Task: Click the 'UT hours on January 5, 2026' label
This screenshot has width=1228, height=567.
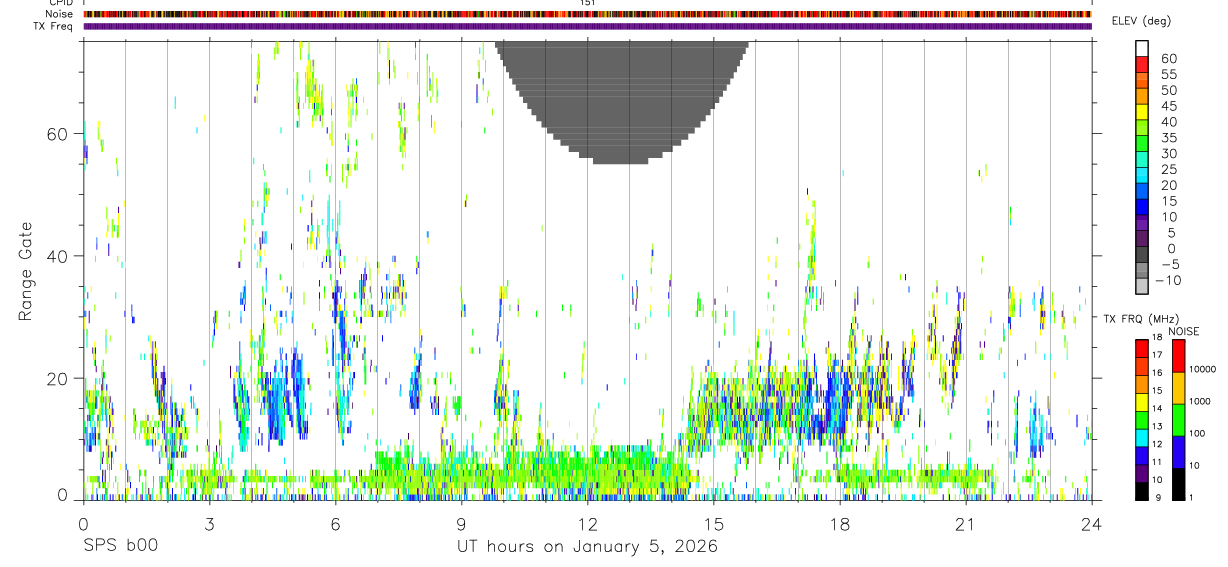Action: click(x=587, y=547)
